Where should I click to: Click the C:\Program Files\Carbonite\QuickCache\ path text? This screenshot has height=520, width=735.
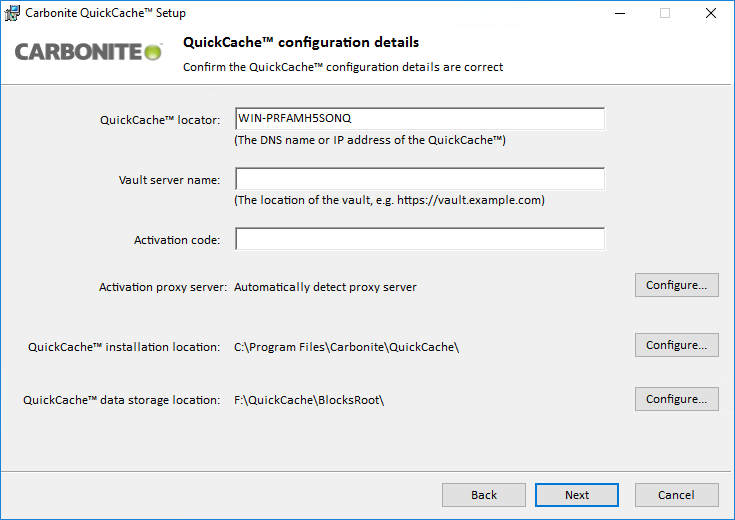coord(346,347)
